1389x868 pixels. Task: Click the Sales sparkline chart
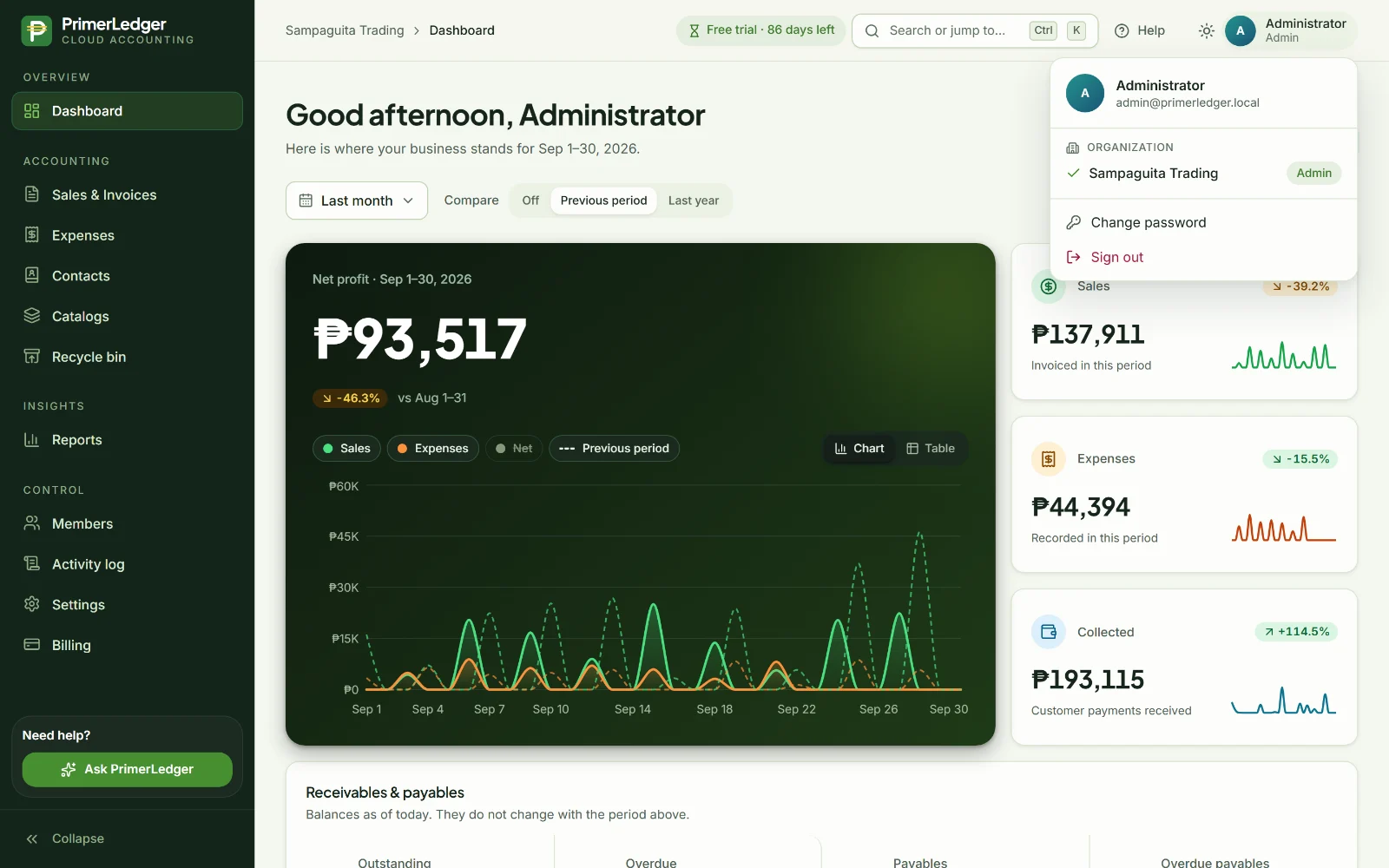tap(1283, 357)
